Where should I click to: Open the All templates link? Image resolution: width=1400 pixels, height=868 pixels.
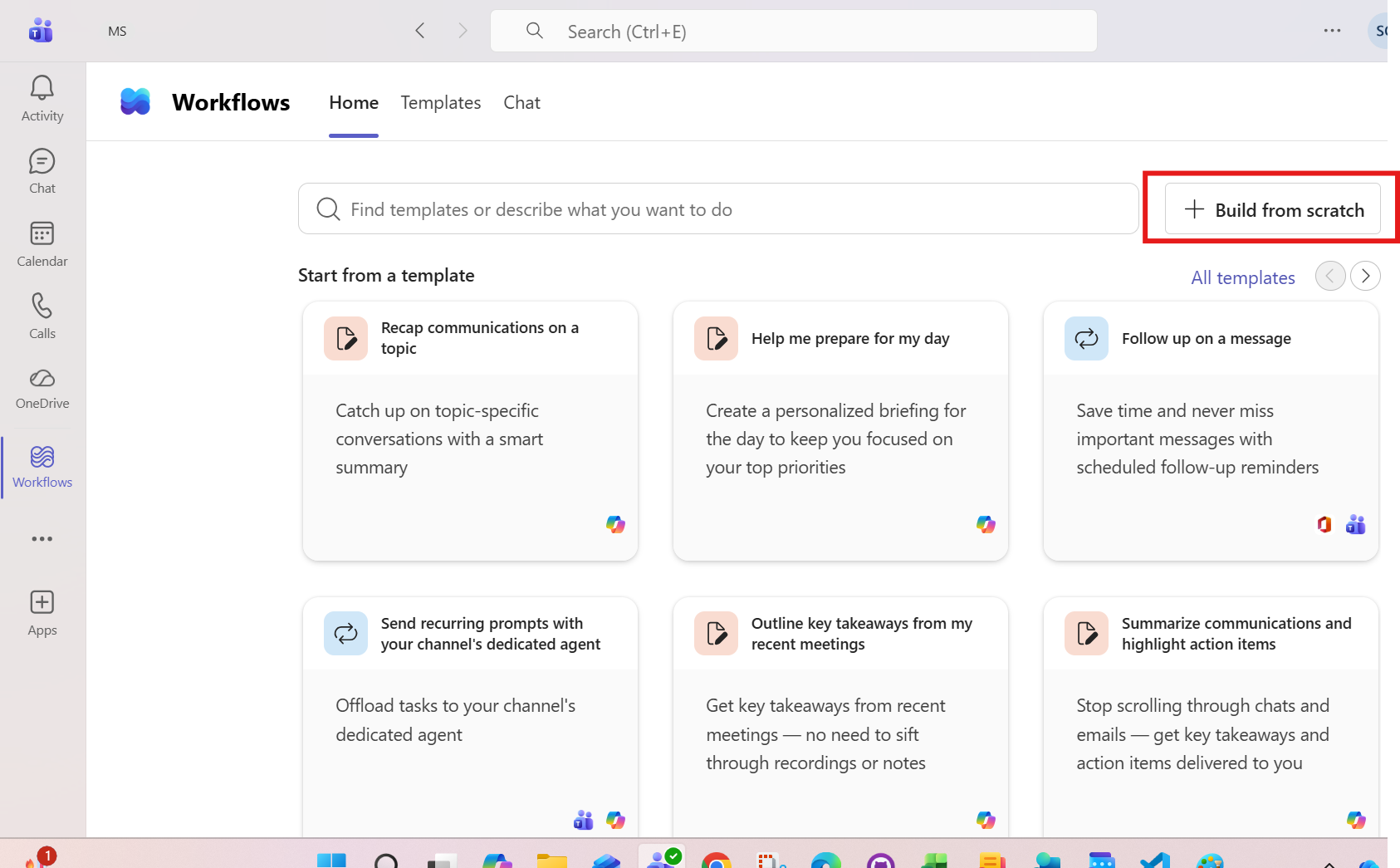click(1243, 277)
